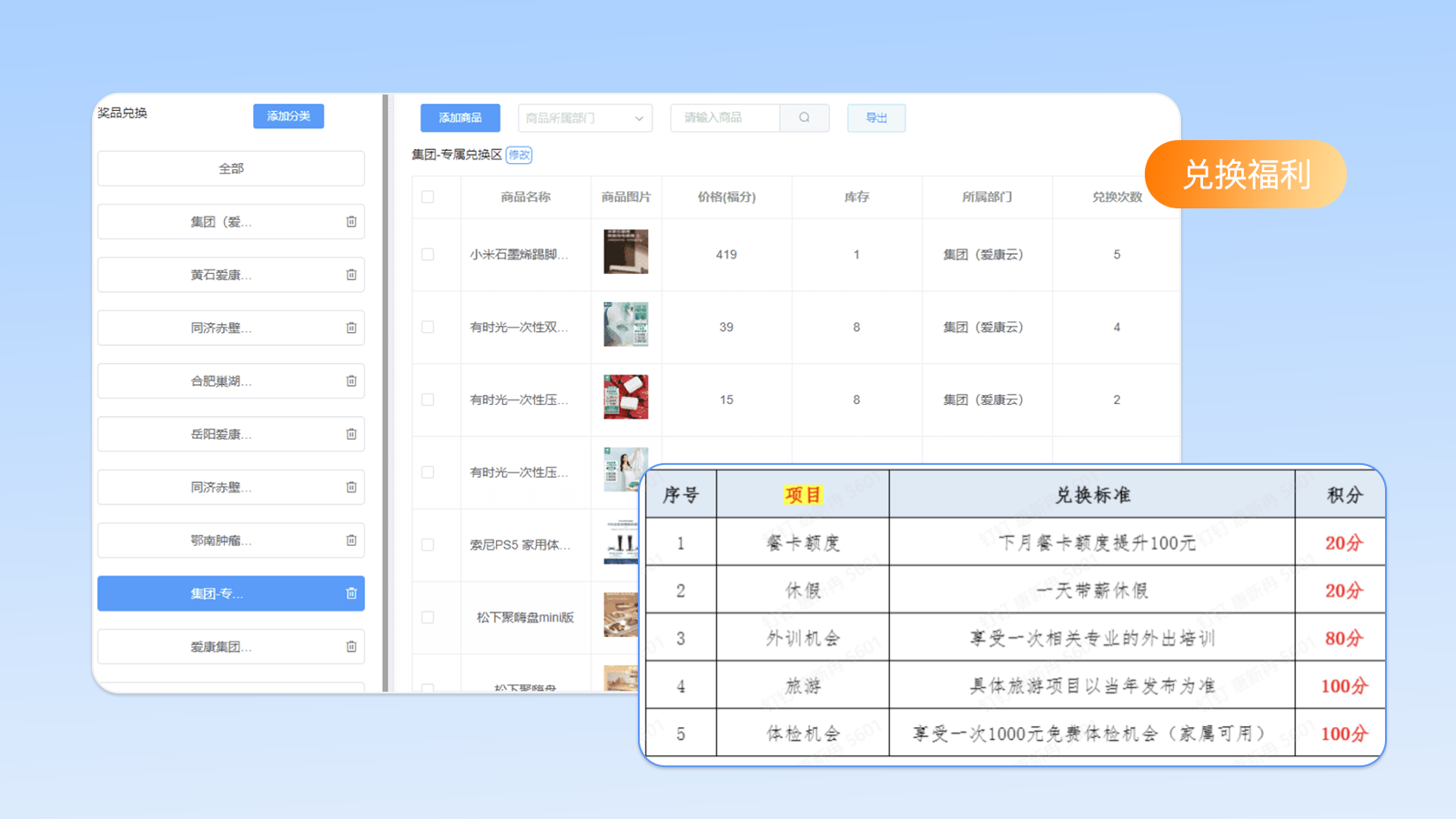Viewport: 1456px width, 819px height.
Task: Open the 商品所属部门 dropdown
Action: (x=584, y=118)
